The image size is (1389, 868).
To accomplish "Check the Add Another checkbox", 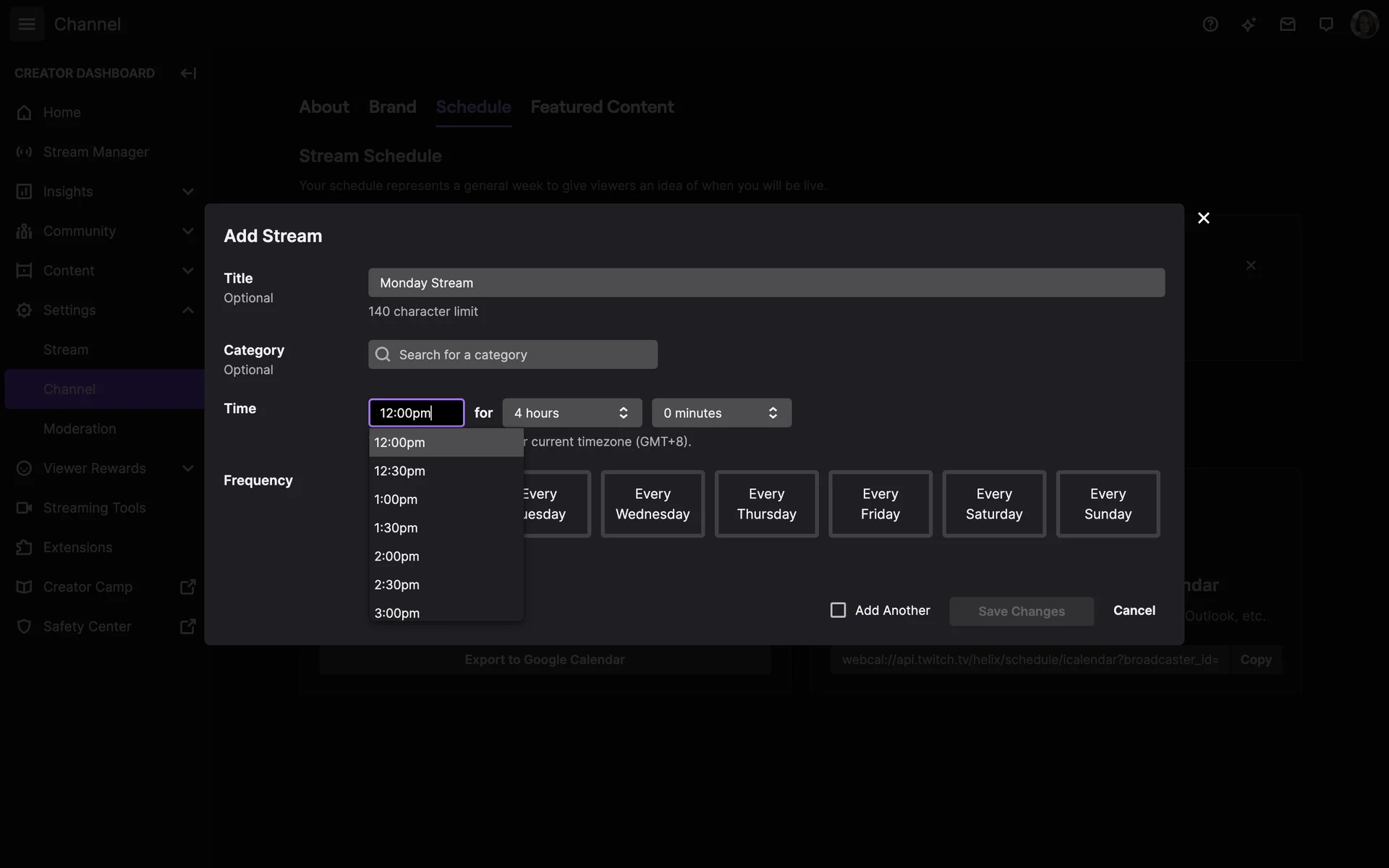I will click(838, 610).
